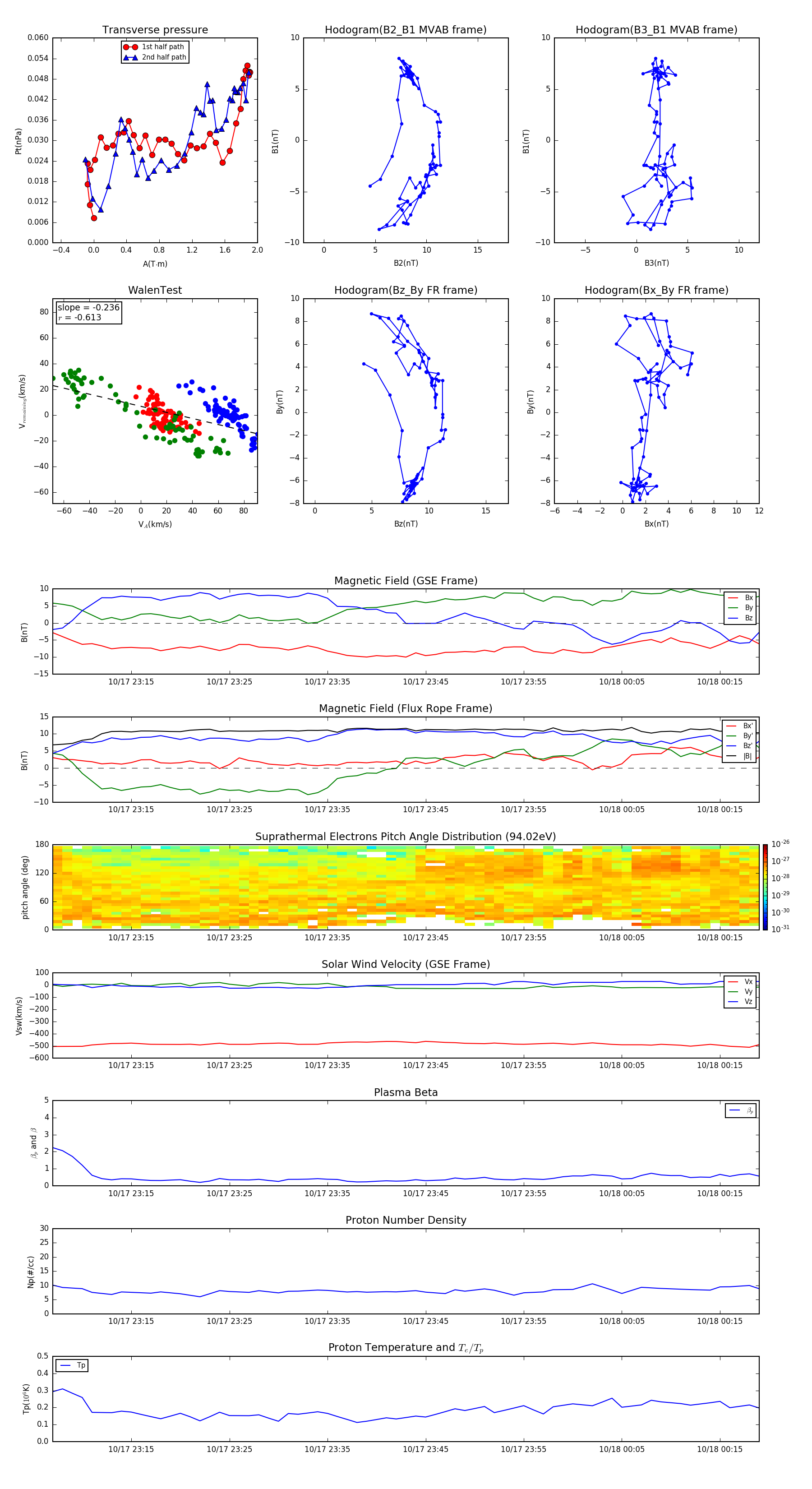Image resolution: width=812 pixels, height=1489 pixels.
Task: Click the "Magnetic Field (GSE Frame)" title
Action: [x=406, y=581]
